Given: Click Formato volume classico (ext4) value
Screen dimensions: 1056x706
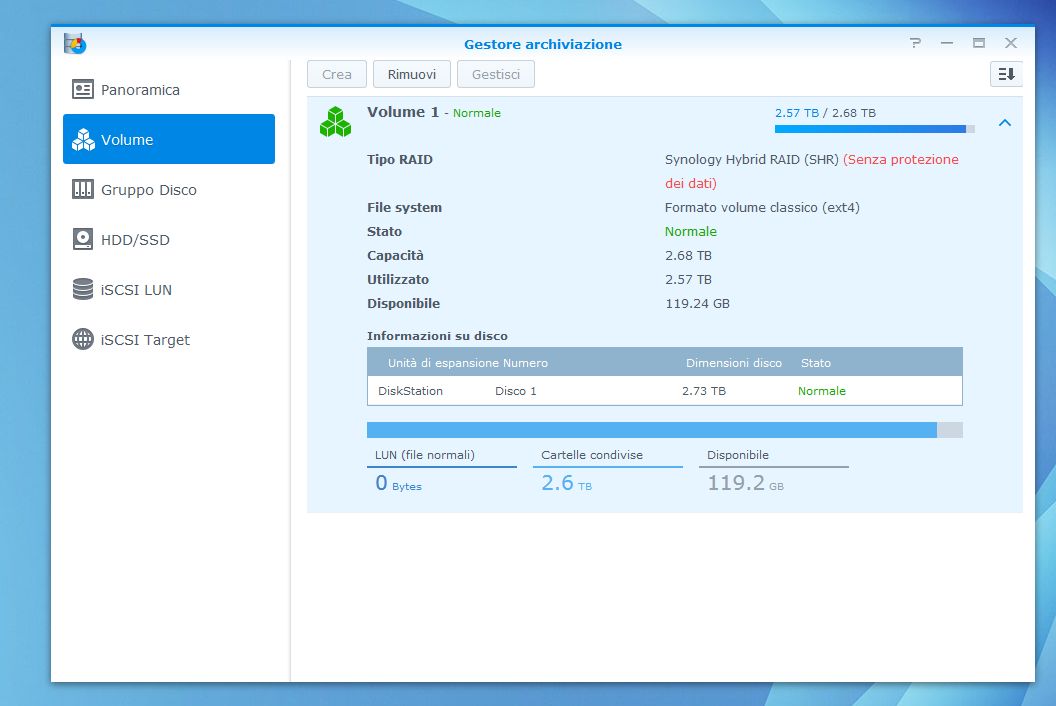Looking at the screenshot, I should (x=762, y=207).
